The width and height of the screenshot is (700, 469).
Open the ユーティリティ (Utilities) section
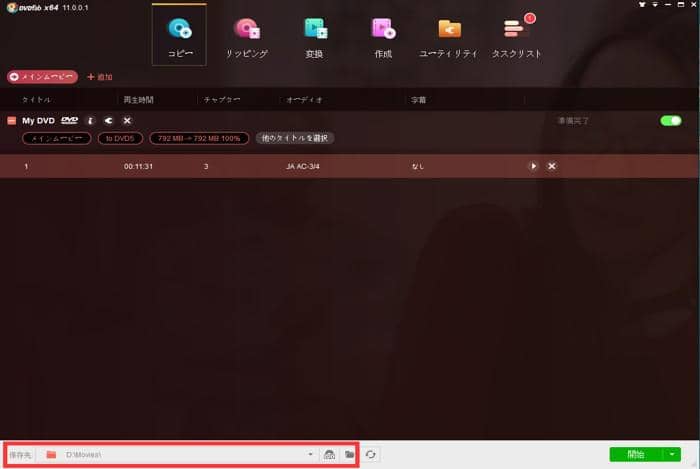(449, 37)
